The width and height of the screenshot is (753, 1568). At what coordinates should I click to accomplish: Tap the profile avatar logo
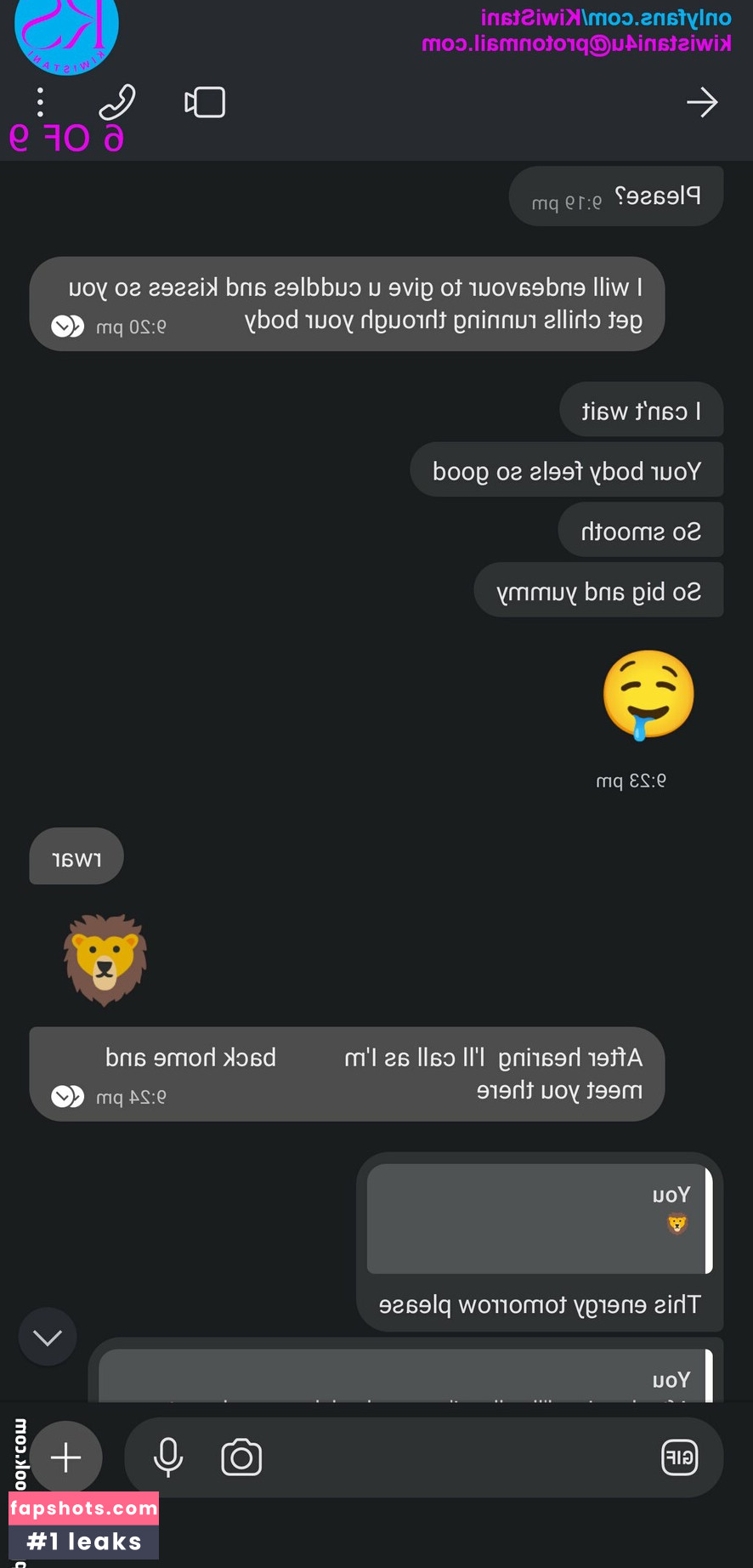66,36
